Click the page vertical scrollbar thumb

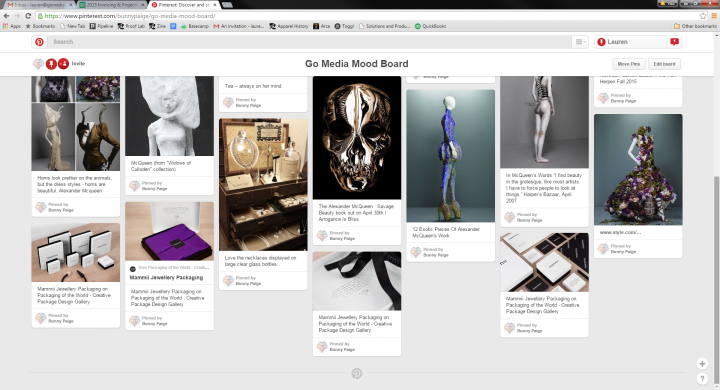(717, 280)
